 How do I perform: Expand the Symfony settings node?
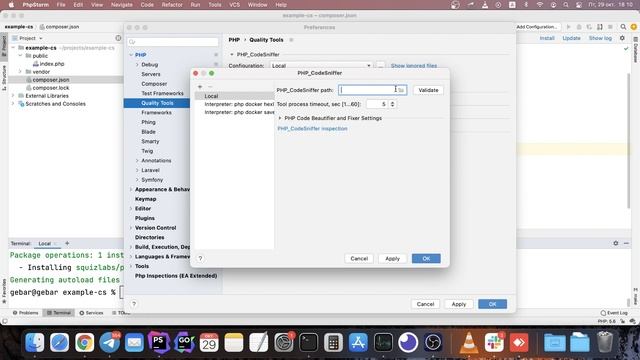point(137,180)
